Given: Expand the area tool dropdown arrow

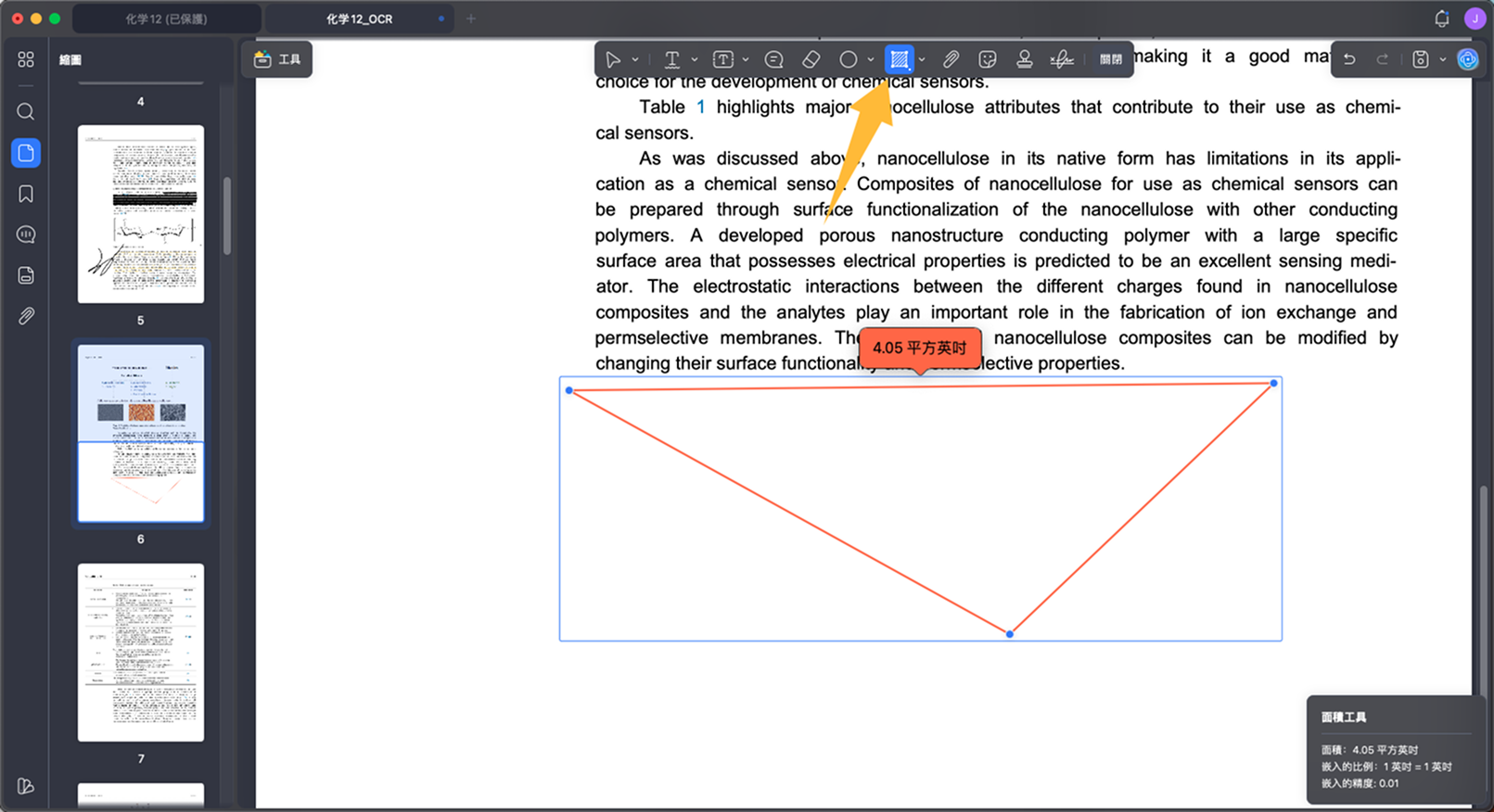Looking at the screenshot, I should coord(922,59).
